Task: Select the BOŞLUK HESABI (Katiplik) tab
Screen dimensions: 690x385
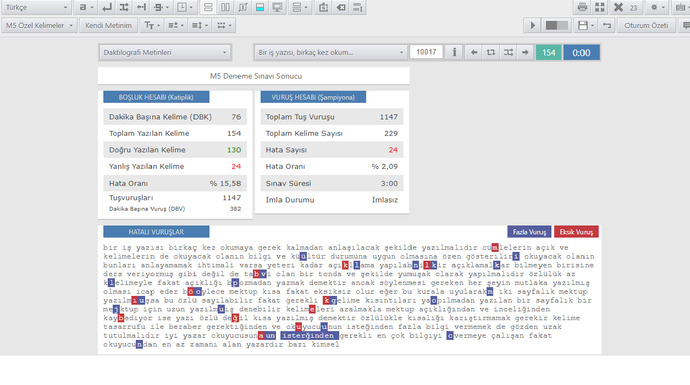Action: point(156,97)
